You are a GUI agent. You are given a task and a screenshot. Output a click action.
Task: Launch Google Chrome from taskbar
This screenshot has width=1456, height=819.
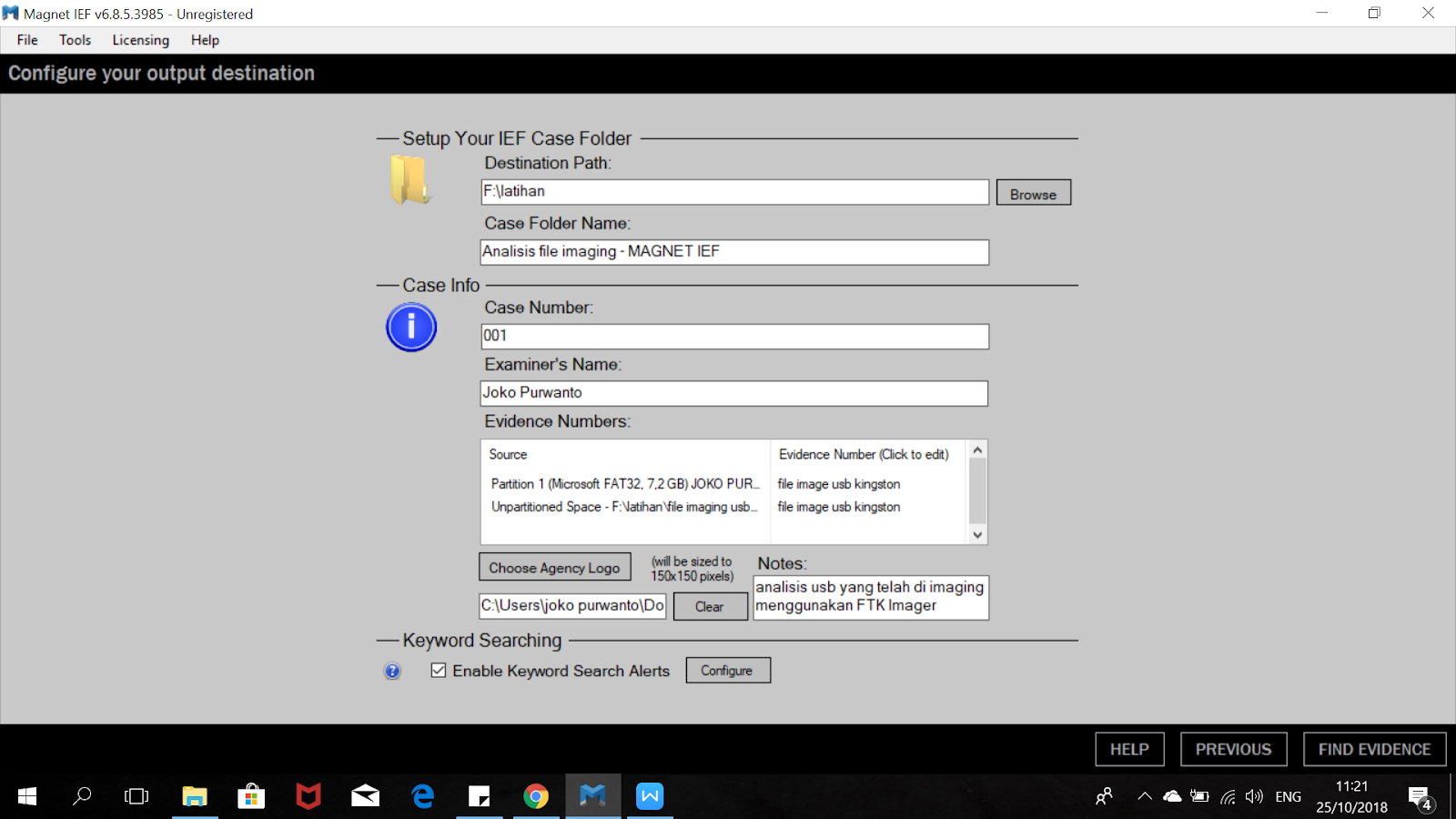[536, 797]
